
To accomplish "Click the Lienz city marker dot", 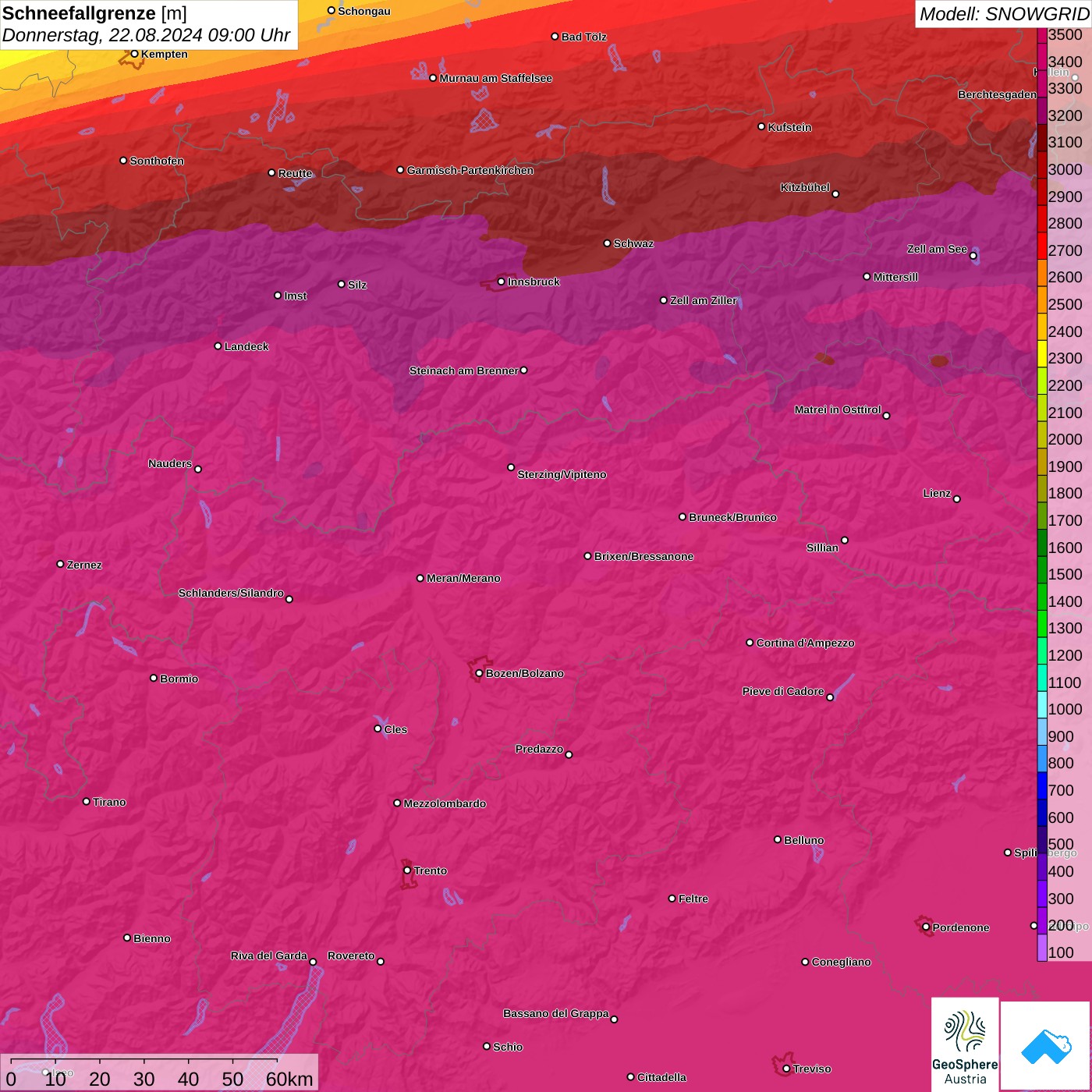I will click(957, 499).
